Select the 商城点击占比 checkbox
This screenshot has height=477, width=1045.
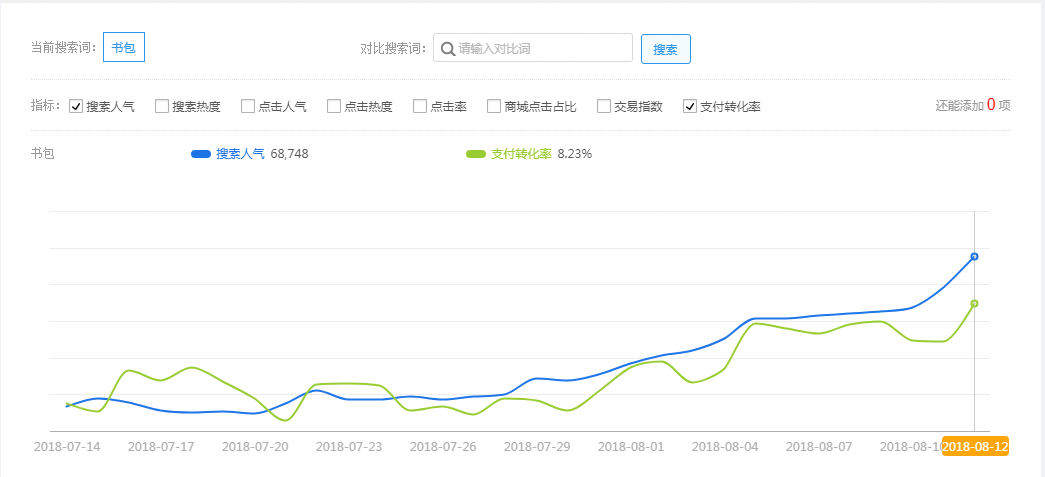494,106
